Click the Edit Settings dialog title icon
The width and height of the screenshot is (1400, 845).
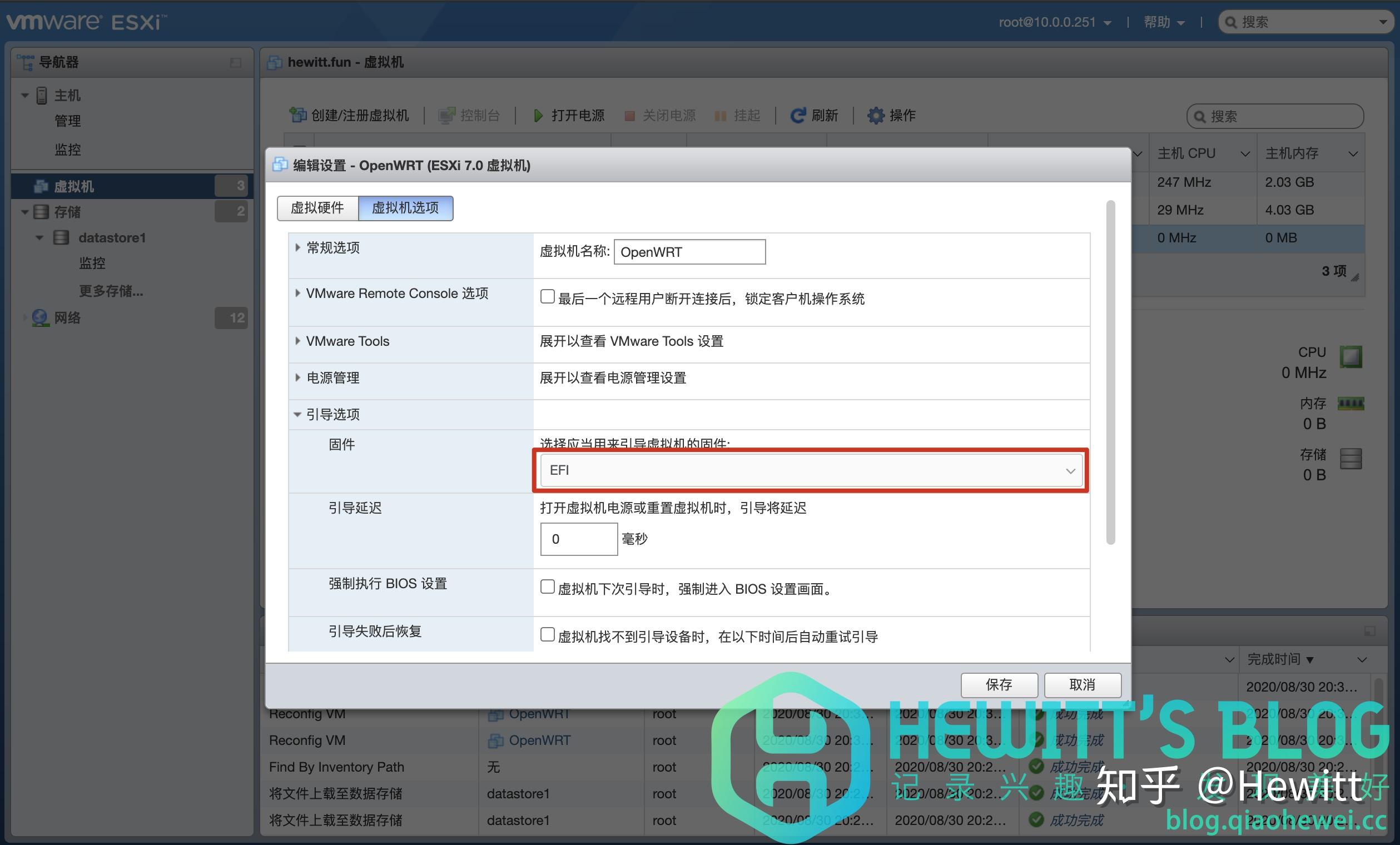(280, 165)
